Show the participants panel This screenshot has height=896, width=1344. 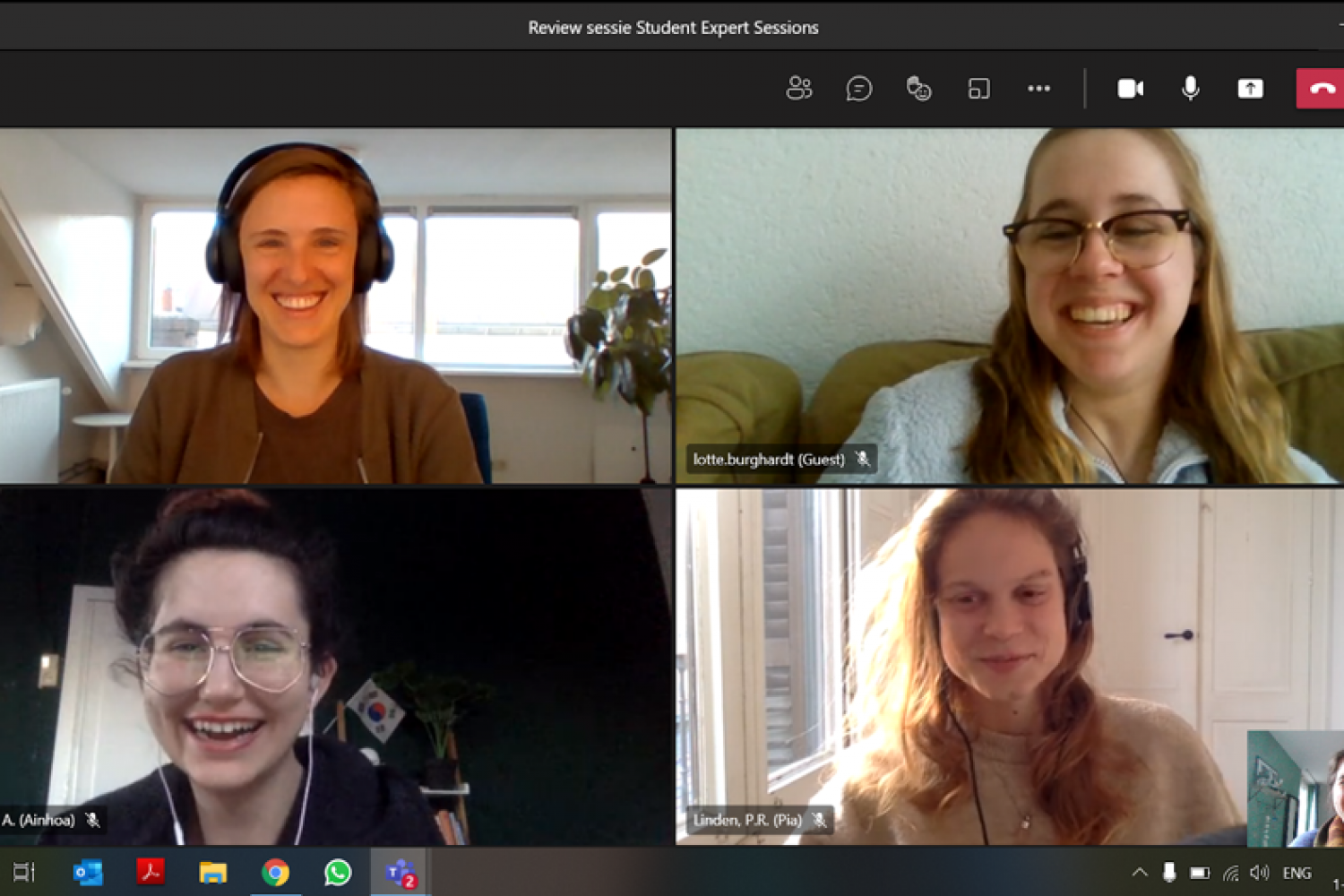pos(798,88)
